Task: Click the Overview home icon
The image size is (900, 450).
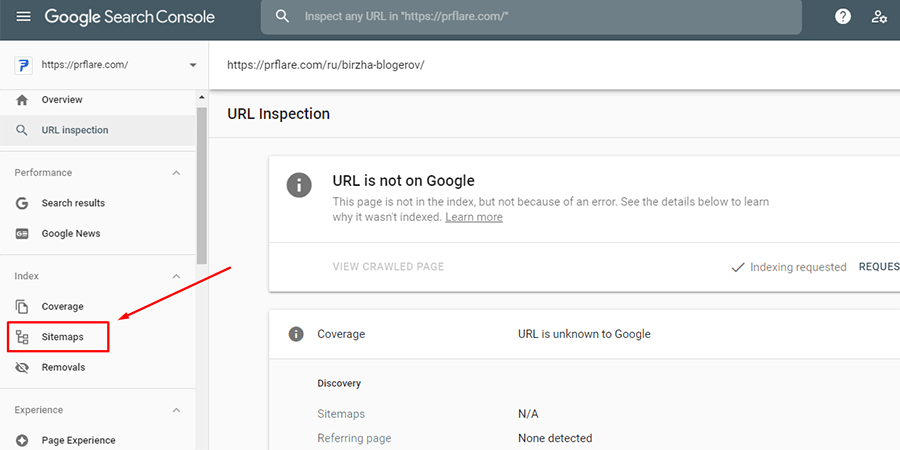Action: (22, 100)
